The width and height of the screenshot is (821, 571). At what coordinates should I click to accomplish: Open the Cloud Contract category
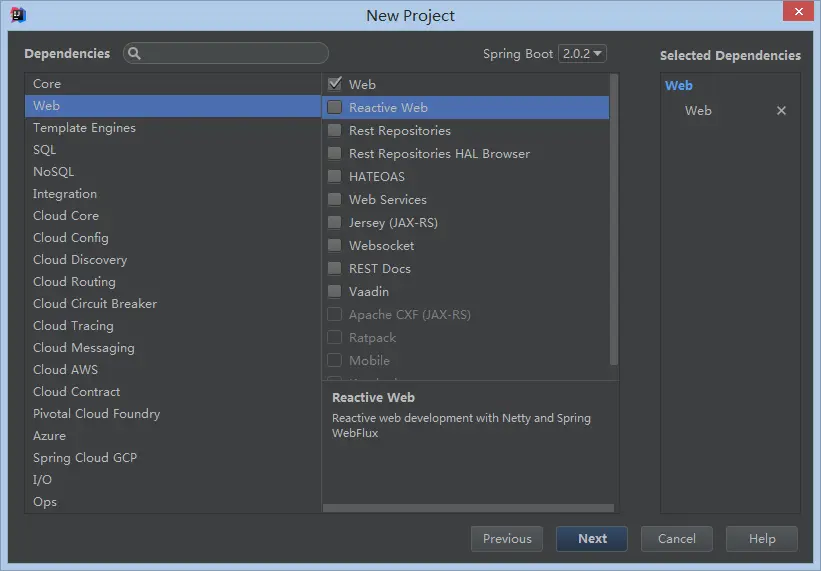173,391
